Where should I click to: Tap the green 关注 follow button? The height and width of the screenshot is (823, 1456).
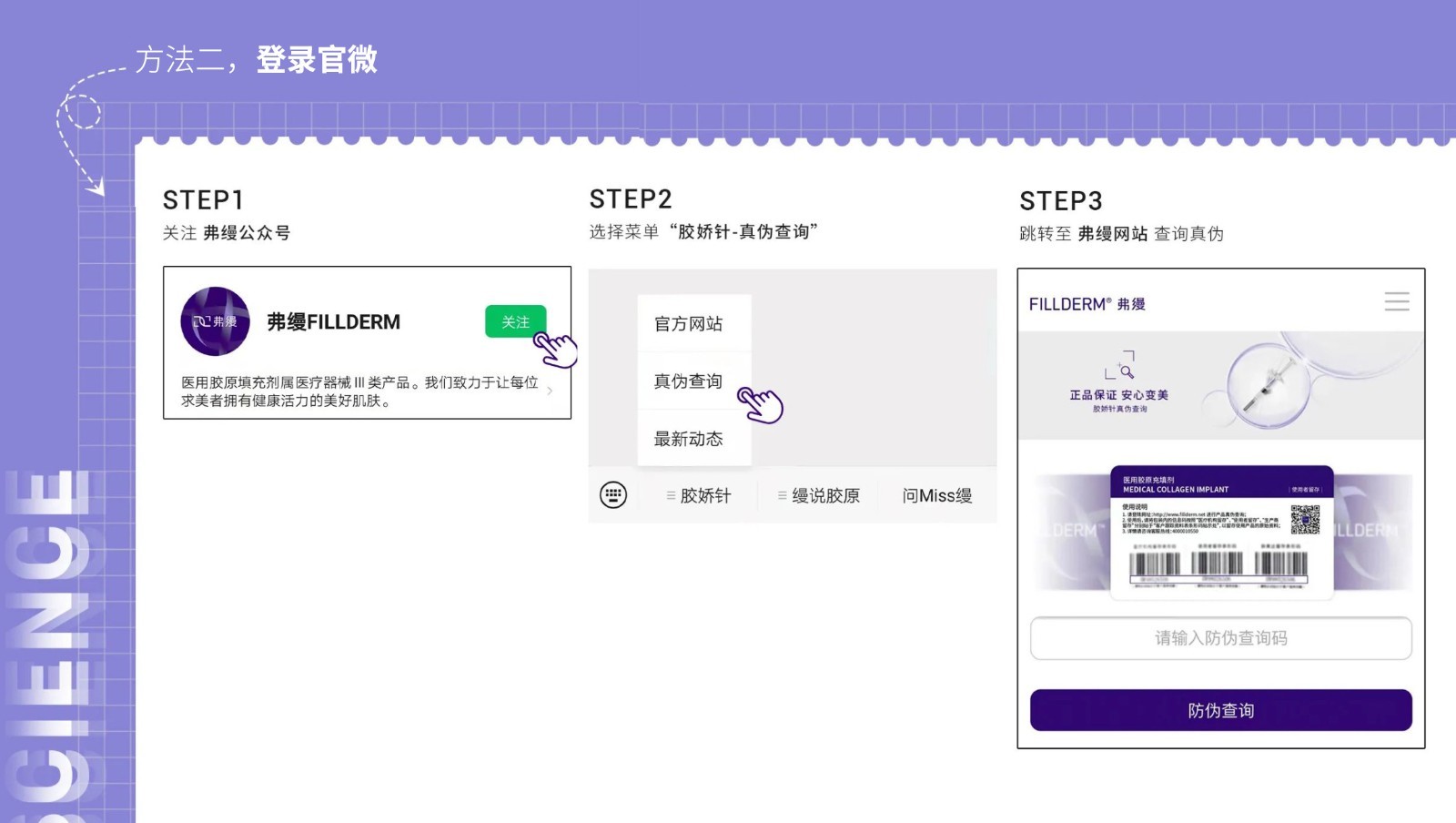click(x=515, y=321)
